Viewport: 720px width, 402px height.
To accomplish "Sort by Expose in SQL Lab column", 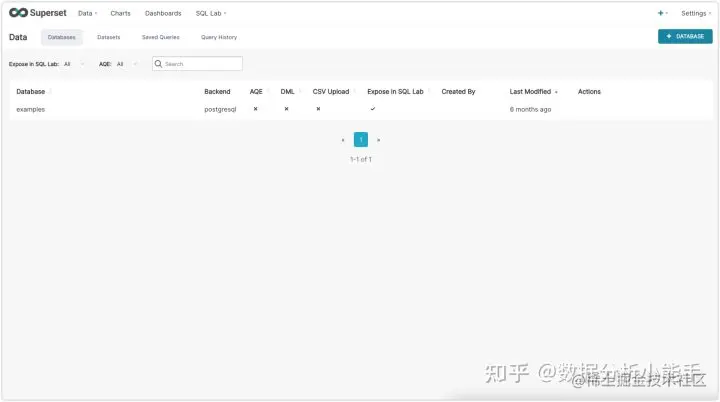I will pyautogui.click(x=395, y=91).
